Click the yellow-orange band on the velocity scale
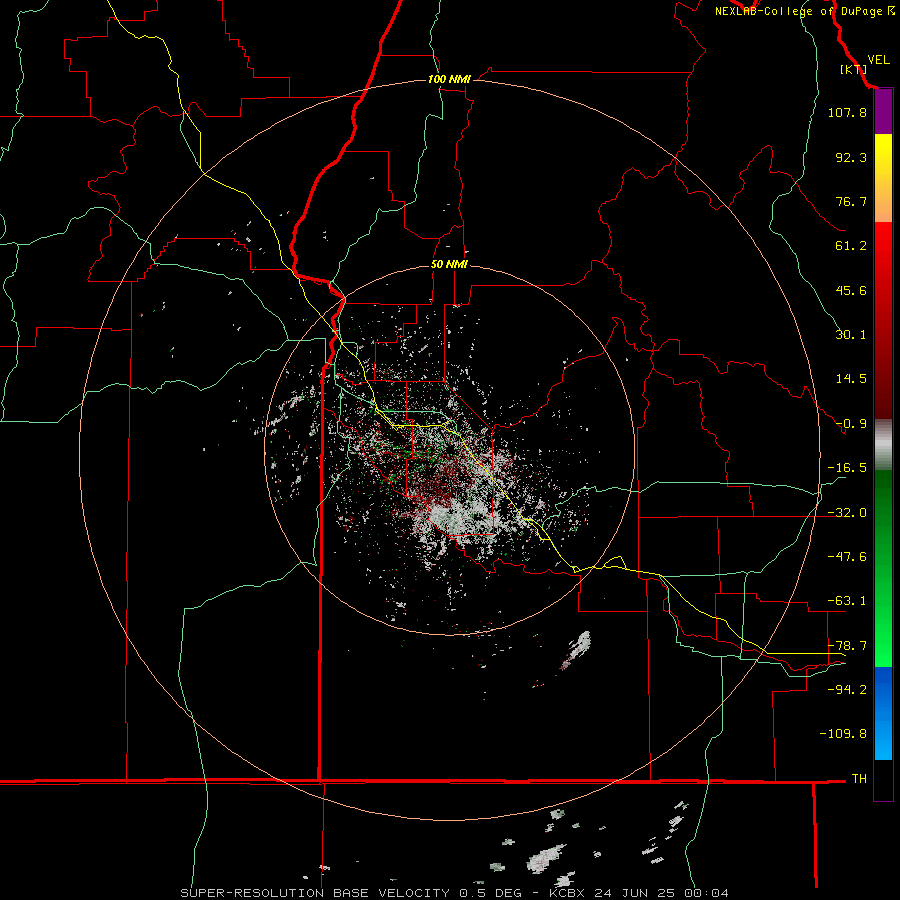The height and width of the screenshot is (900, 900). [x=883, y=178]
